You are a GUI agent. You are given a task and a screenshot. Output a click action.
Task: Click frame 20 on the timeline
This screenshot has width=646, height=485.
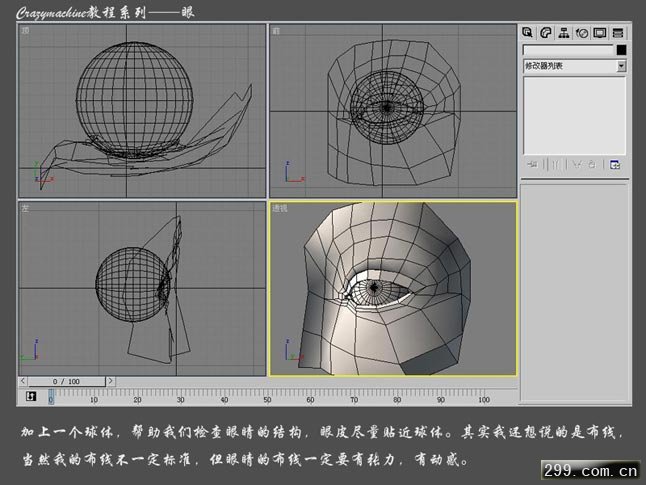point(137,399)
